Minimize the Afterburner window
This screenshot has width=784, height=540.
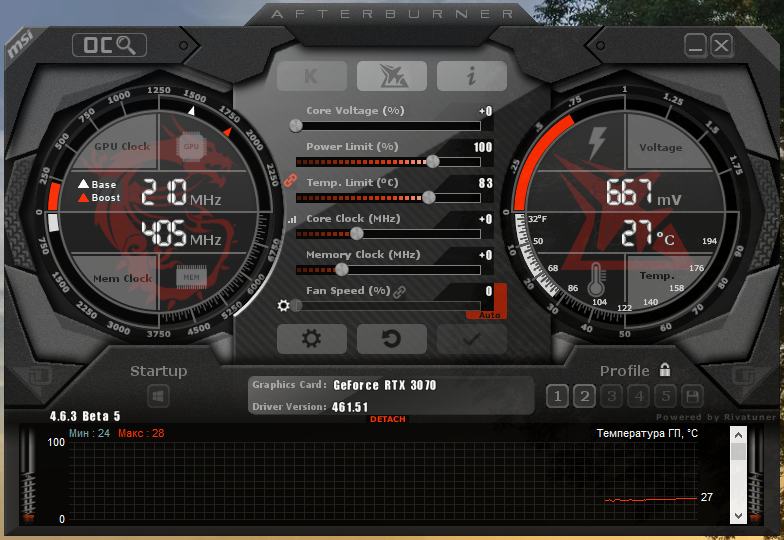tap(696, 46)
